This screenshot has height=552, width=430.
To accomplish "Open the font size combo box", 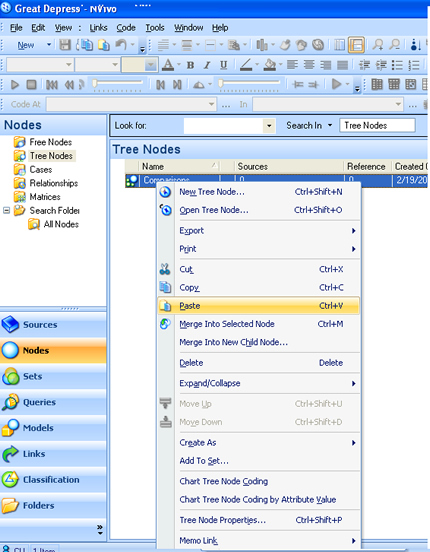I will tap(98, 65).
